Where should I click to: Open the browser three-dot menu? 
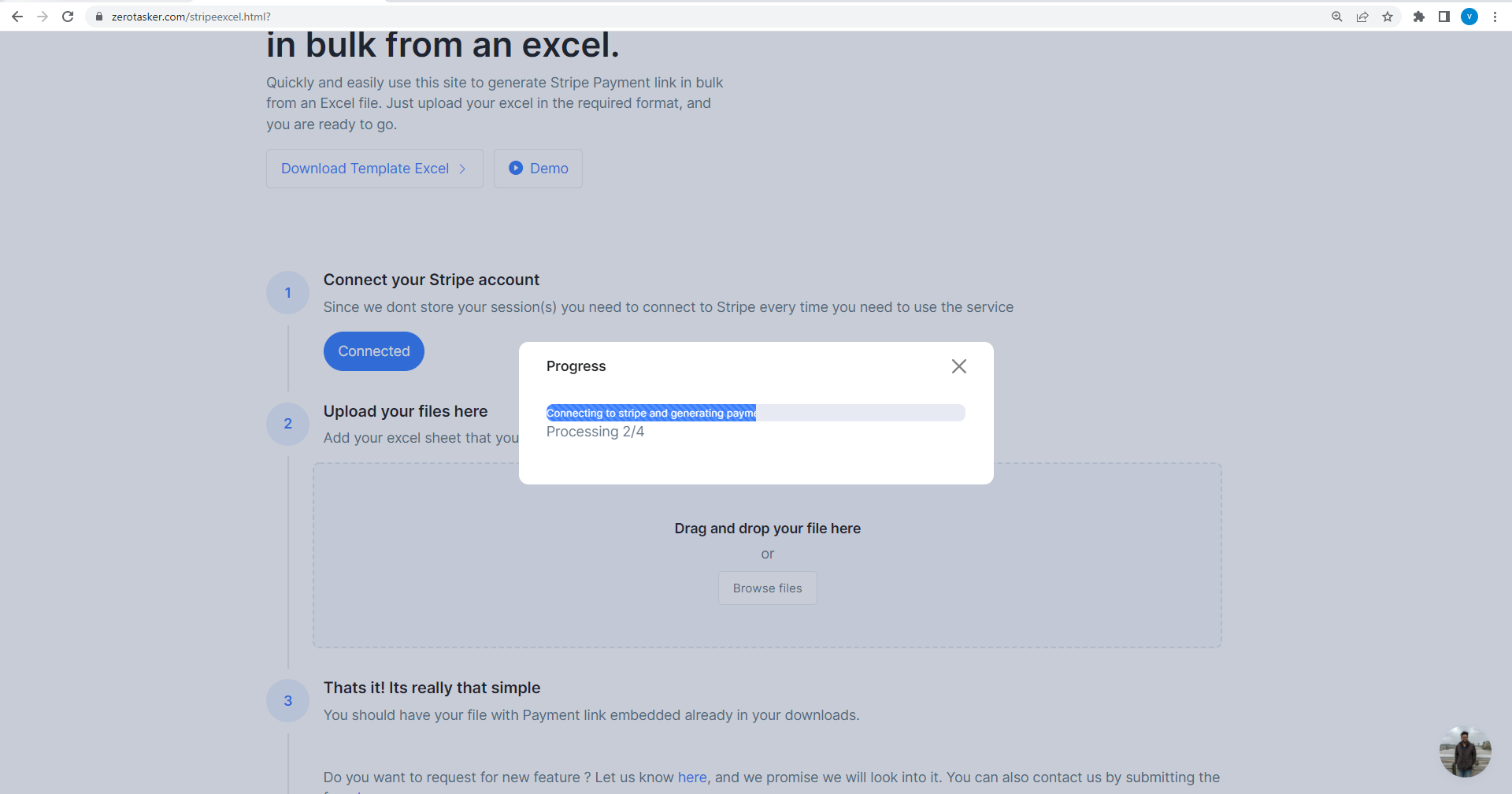pos(1495,16)
